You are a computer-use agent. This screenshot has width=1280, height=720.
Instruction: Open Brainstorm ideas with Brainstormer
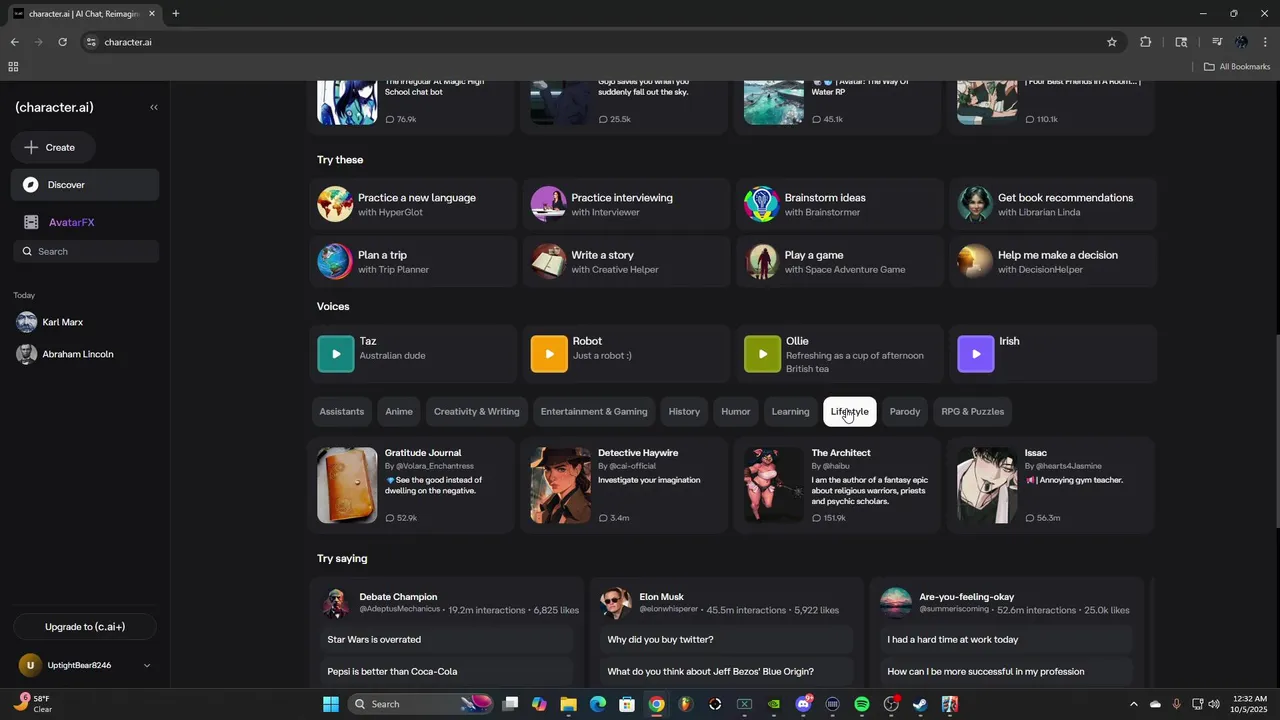coord(840,204)
